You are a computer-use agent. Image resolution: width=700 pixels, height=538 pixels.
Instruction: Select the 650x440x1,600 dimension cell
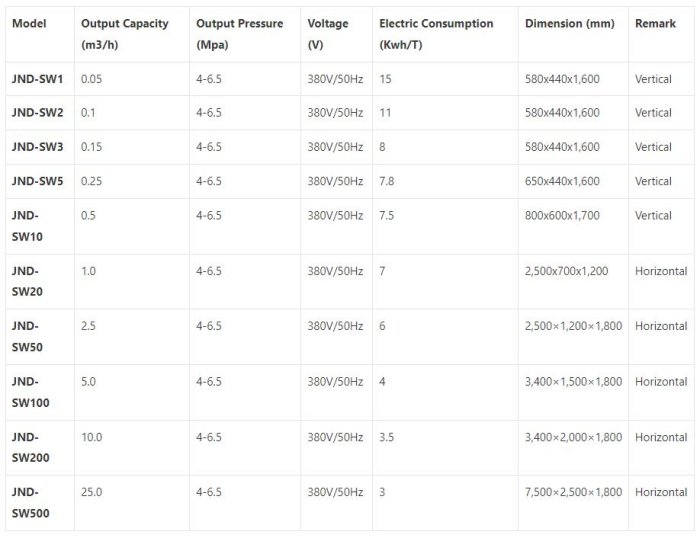point(562,181)
